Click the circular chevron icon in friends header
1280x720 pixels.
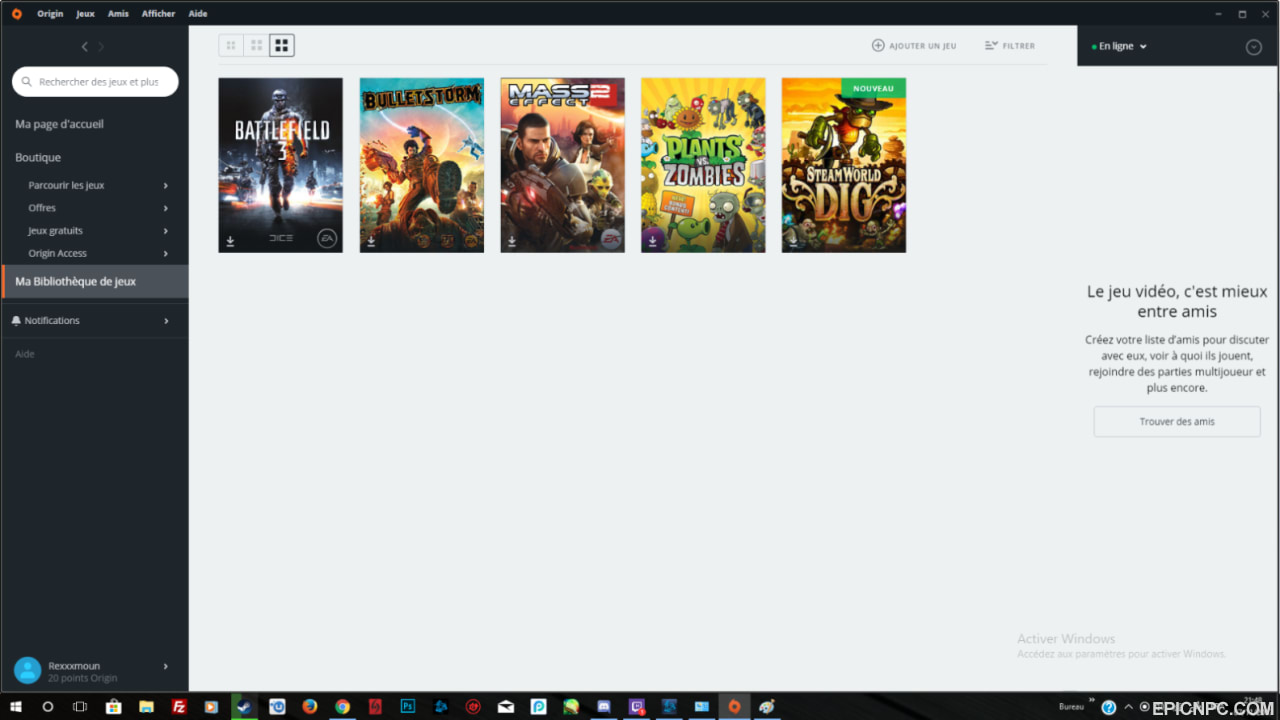[1254, 47]
